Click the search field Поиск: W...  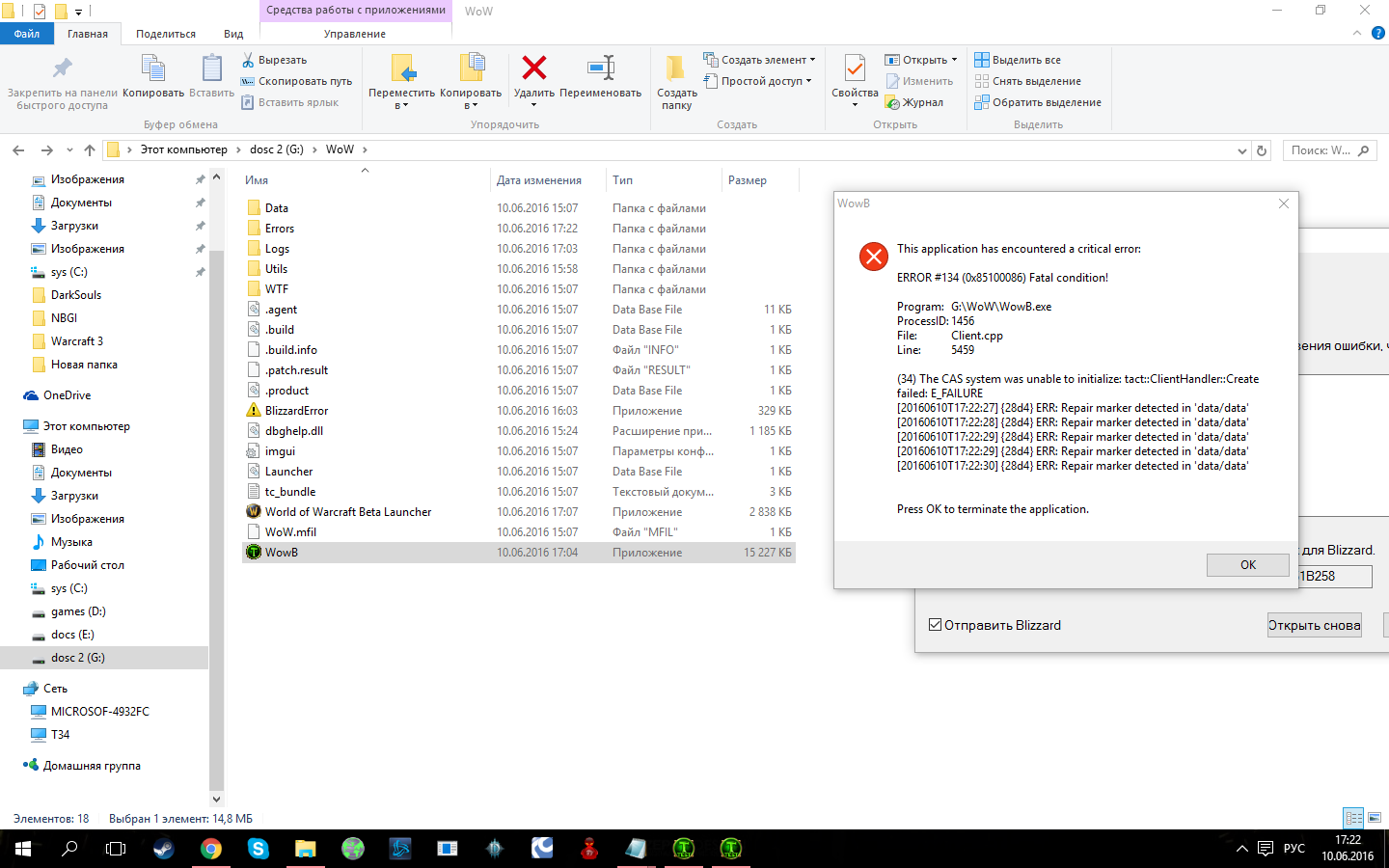(x=1329, y=150)
